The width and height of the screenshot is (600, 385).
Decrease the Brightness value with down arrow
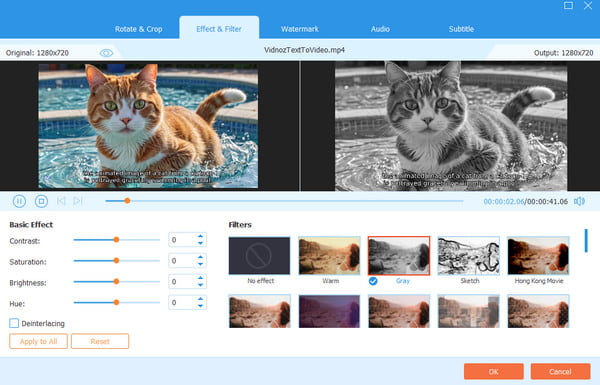tap(201, 285)
